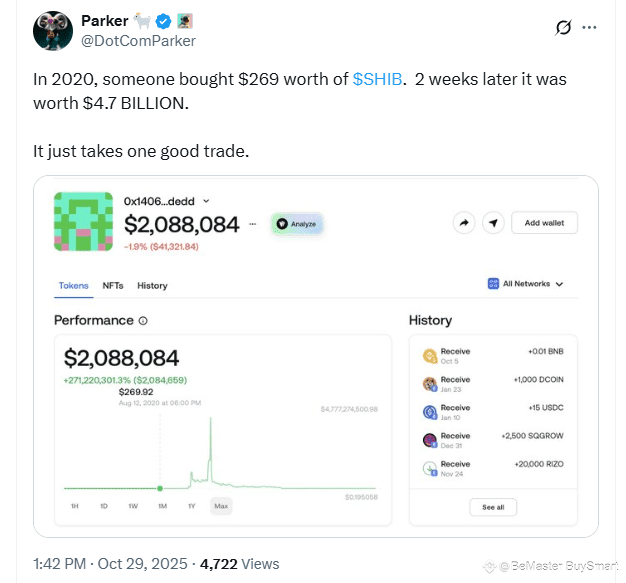Switch to the History tab
626x583 pixels.
pos(152,286)
